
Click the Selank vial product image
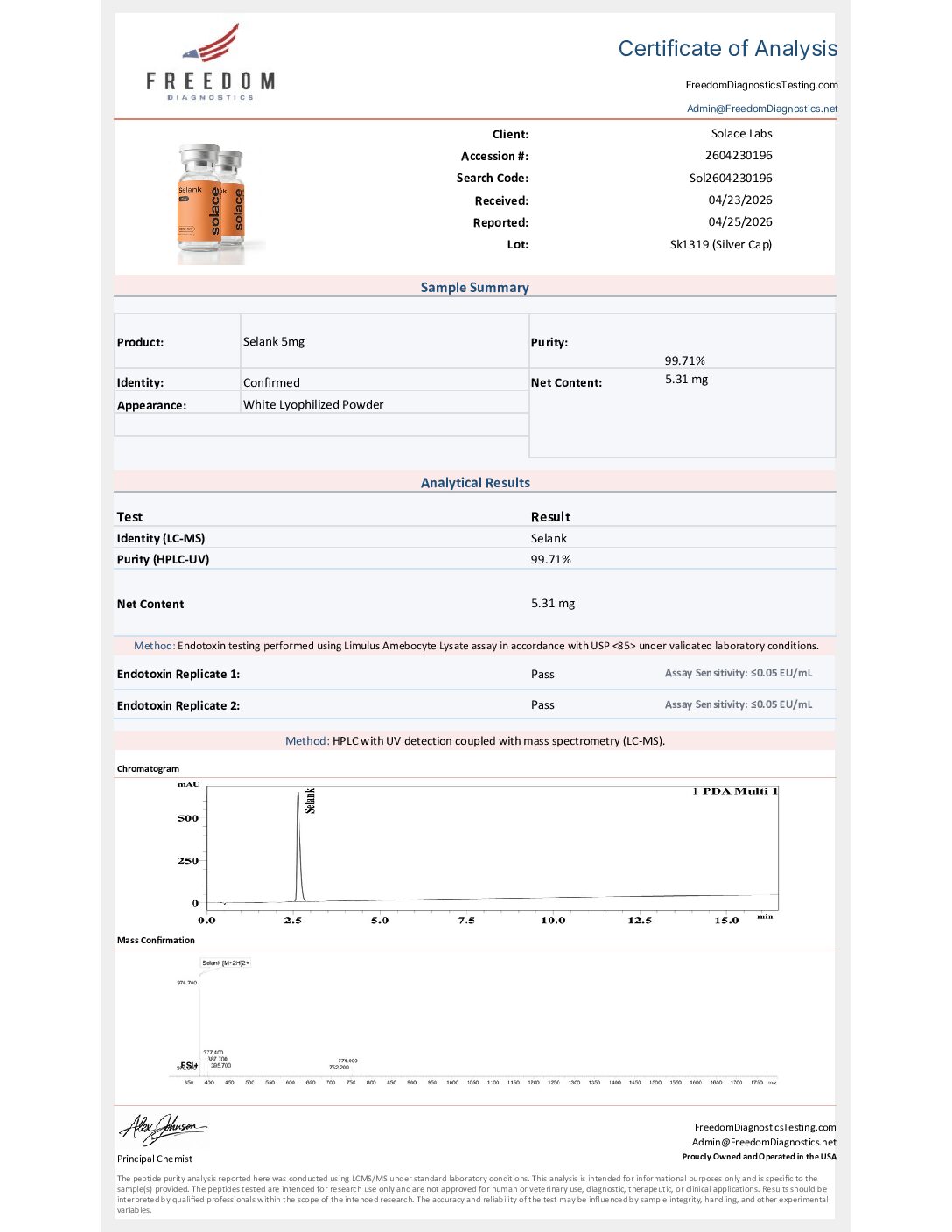coord(211,204)
